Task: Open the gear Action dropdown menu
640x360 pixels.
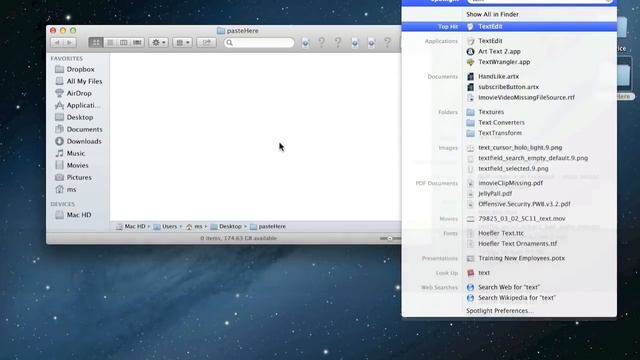Action: [158, 42]
